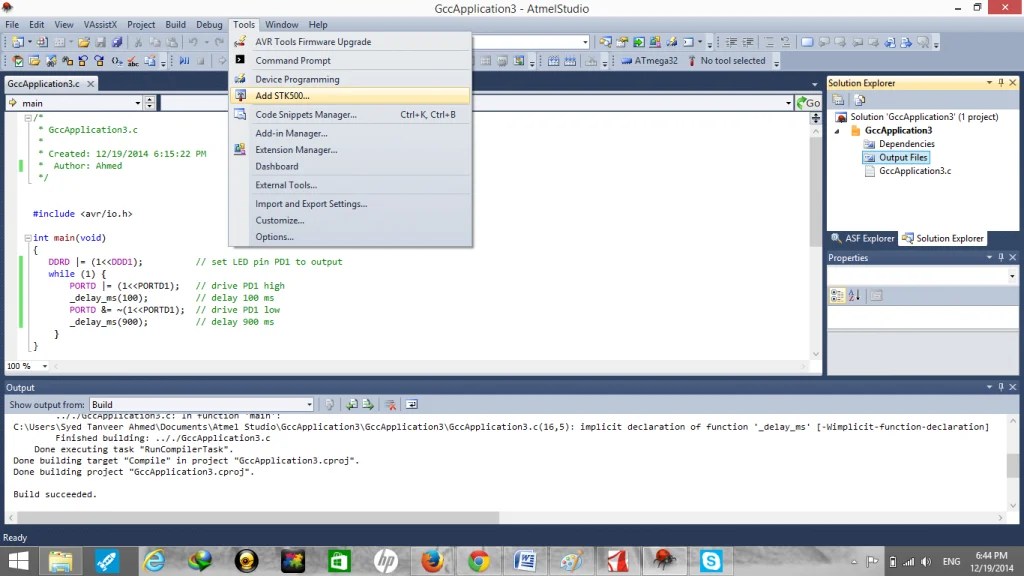
Task: Toggle the ASF Explorer tab
Action: point(862,238)
